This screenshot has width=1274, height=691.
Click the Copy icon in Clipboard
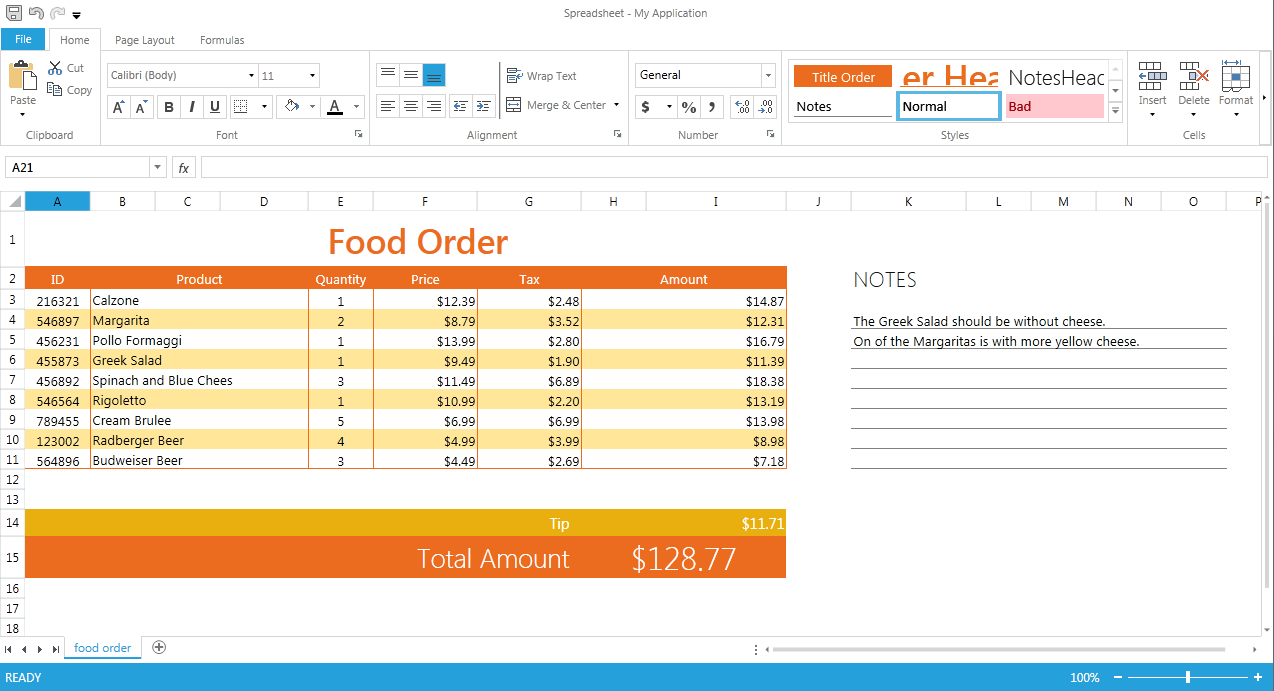55,90
